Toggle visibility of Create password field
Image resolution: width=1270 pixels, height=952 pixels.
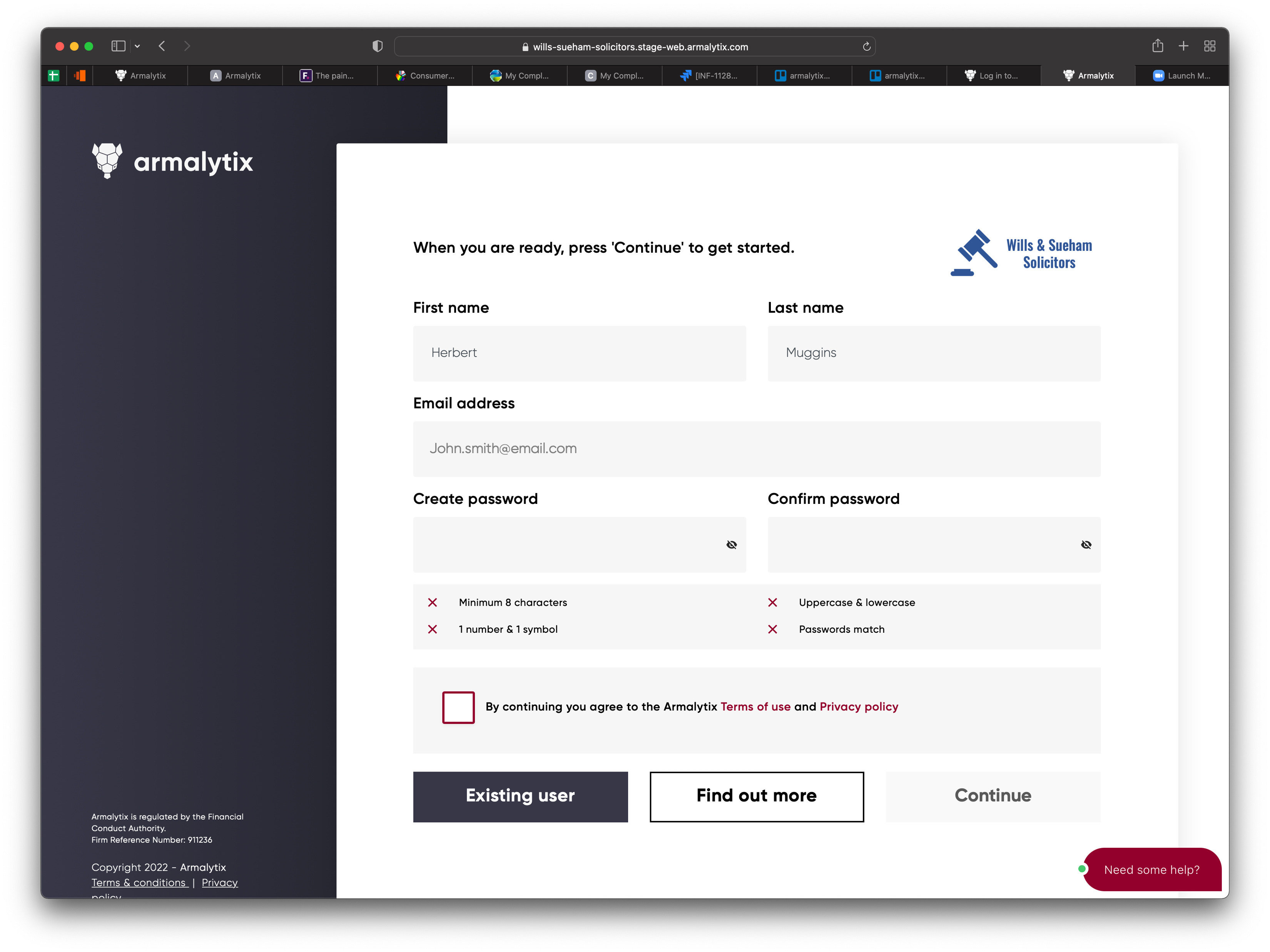[732, 545]
